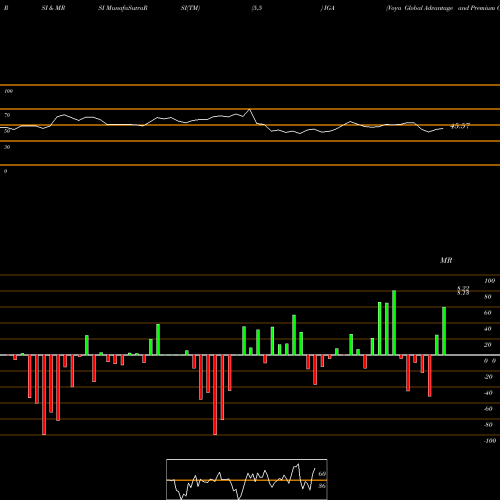Click the '-40' label on MR axis
Viewport: 500px width, 500px height.
(x=488, y=393)
